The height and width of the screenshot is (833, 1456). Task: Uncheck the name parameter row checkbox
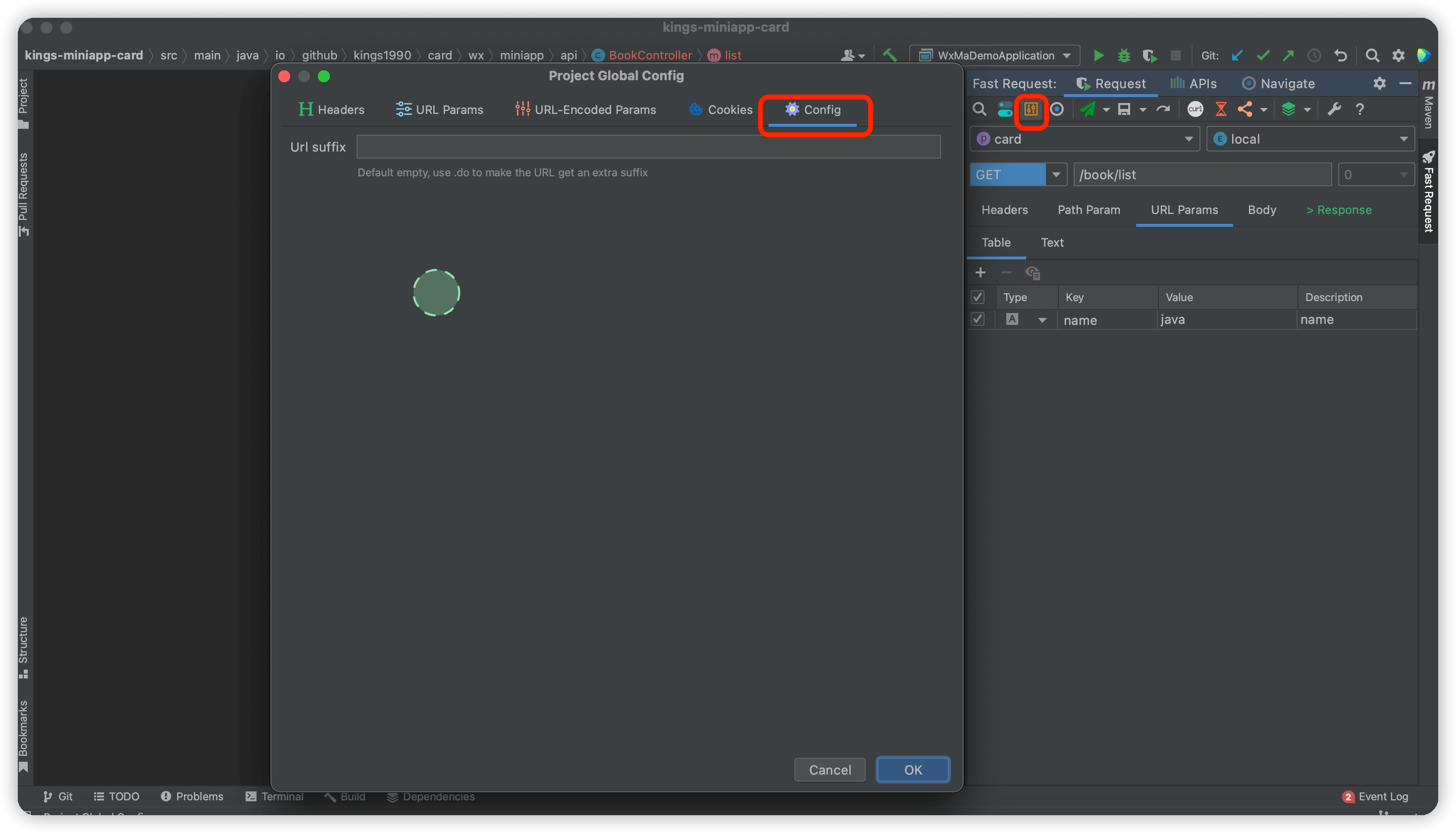click(978, 319)
